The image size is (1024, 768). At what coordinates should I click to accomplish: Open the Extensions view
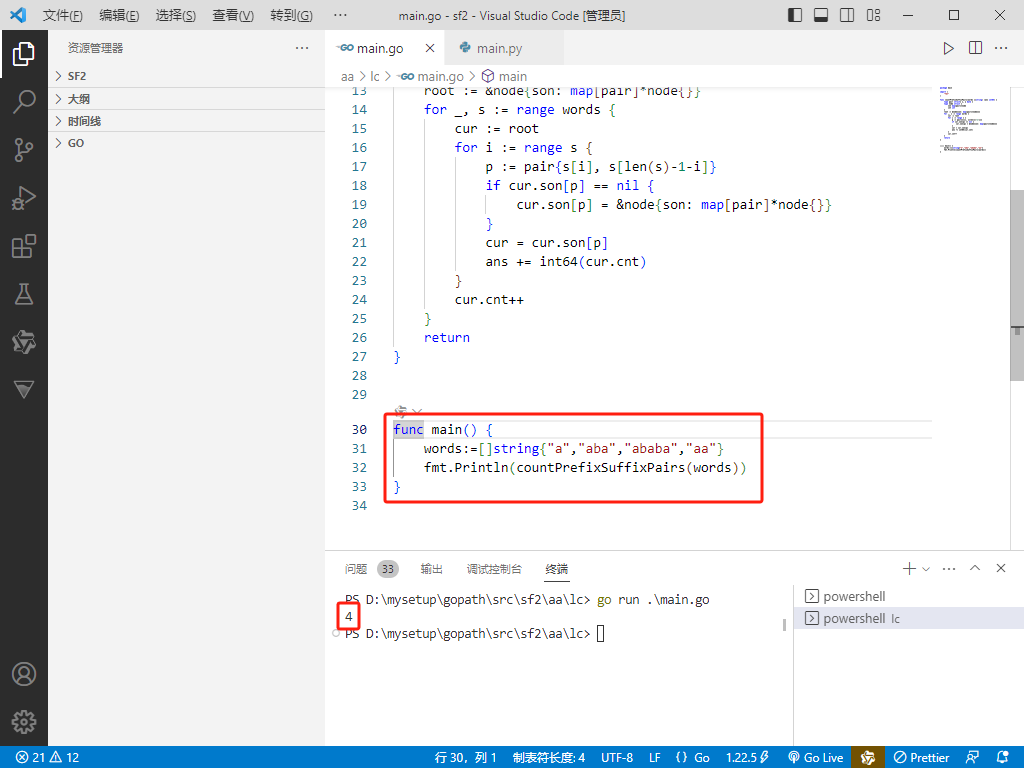pos(24,246)
